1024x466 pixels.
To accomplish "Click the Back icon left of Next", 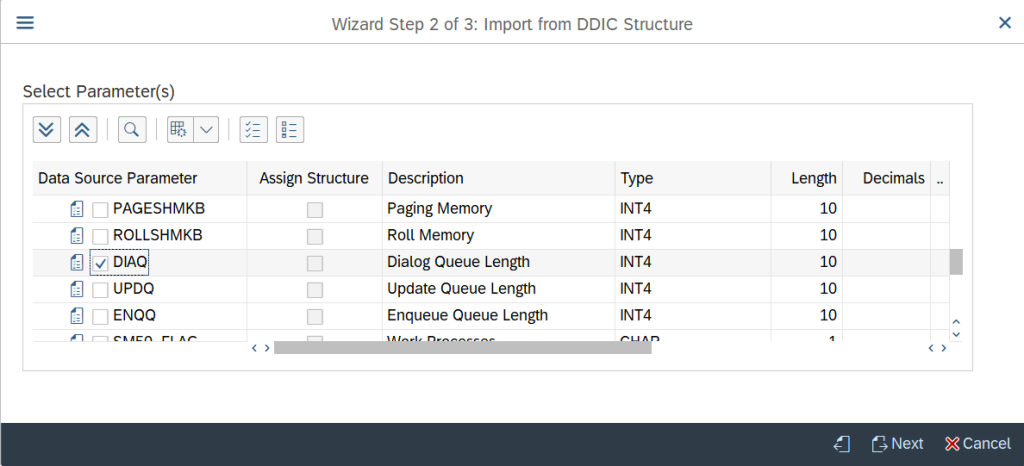I will click(x=842, y=444).
